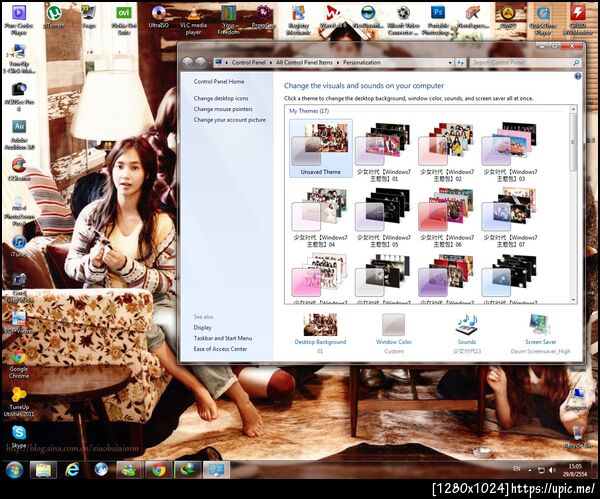Screen dimensions: 600x499
Task: Go back in Control Panel window
Action: point(188,62)
